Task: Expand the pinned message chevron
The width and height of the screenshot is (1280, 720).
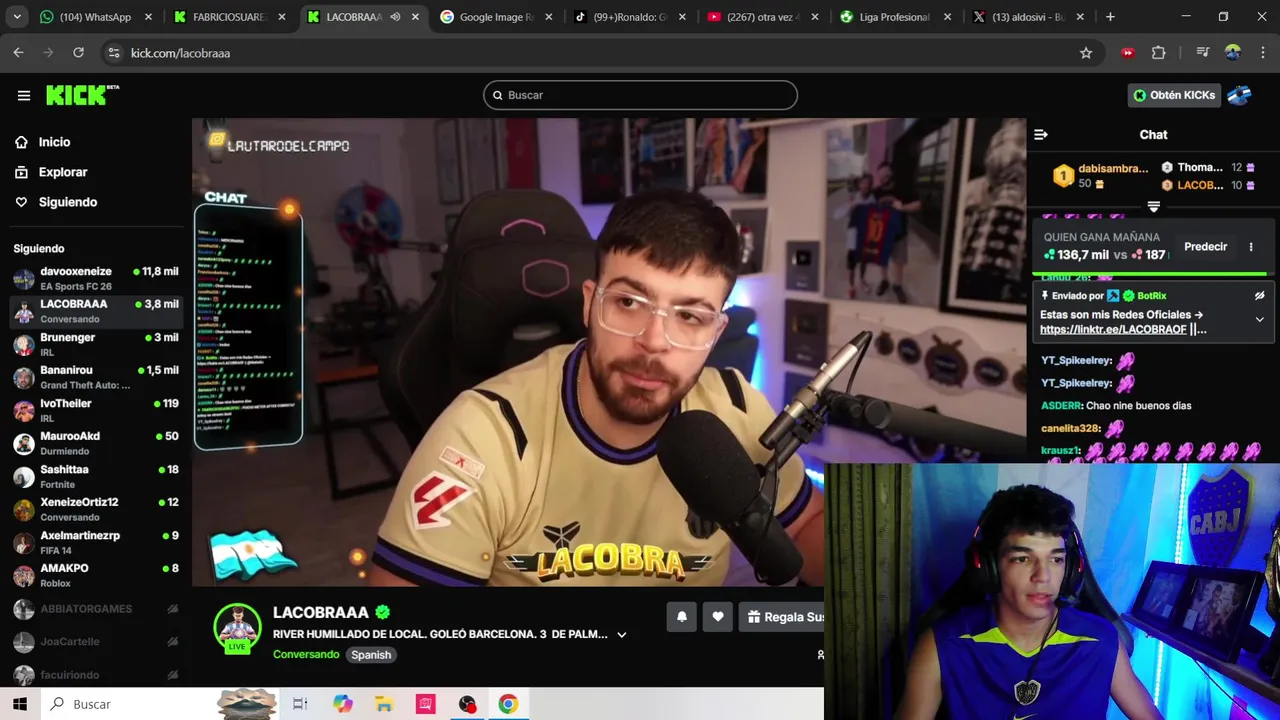Action: point(1259,320)
